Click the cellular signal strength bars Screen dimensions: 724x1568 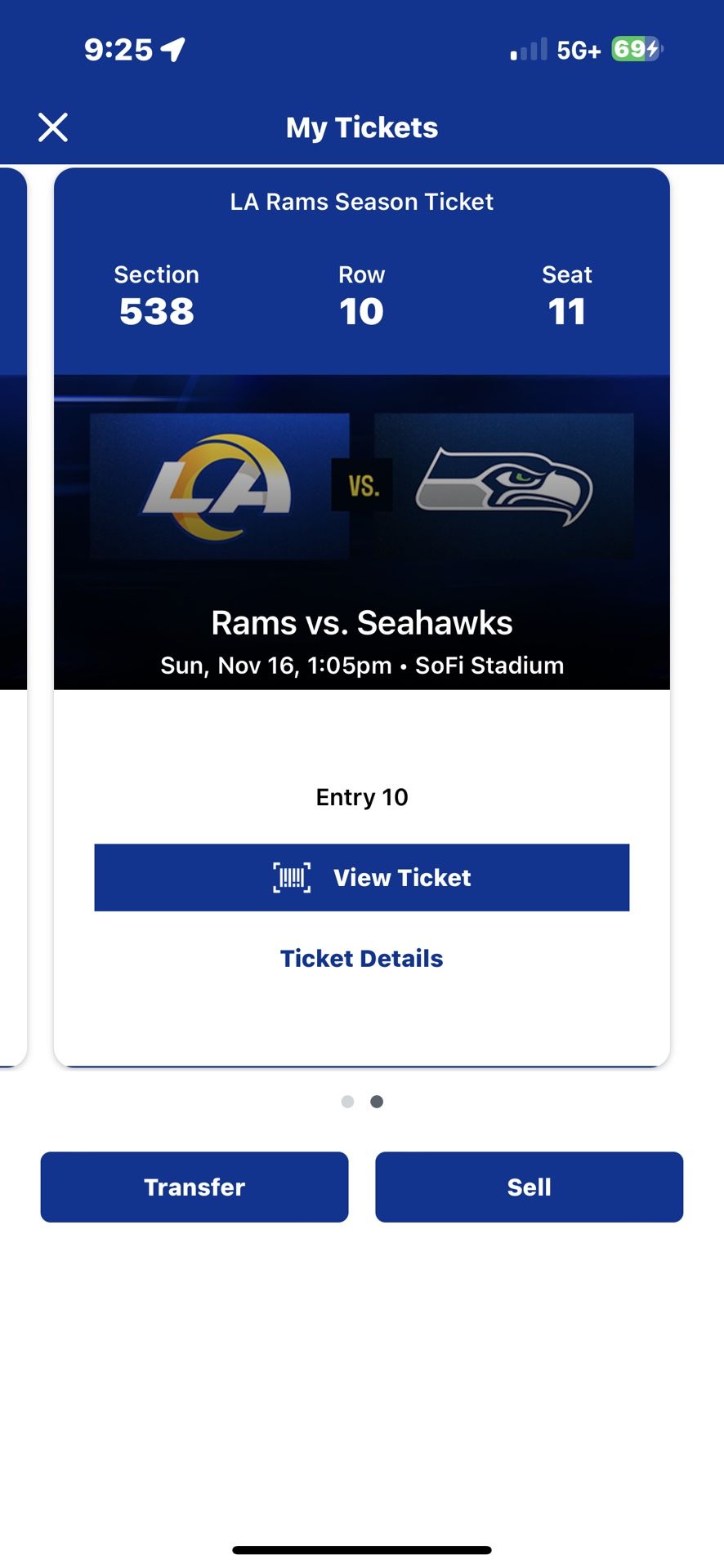(528, 49)
